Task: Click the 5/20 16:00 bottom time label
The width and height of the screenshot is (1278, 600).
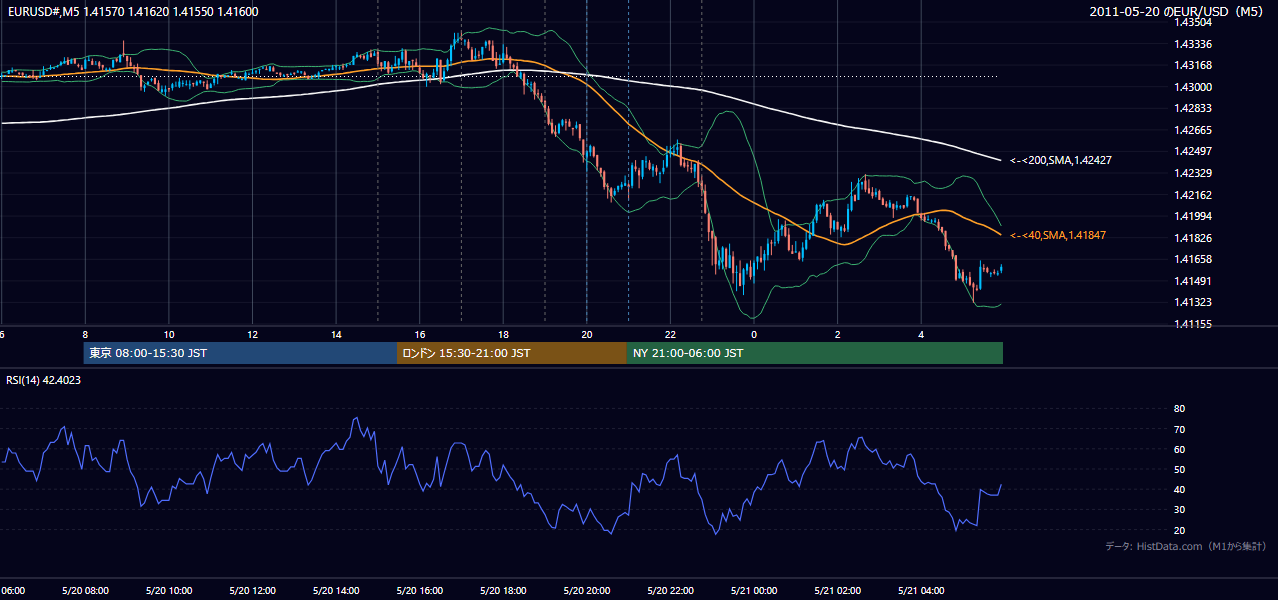Action: pyautogui.click(x=420, y=590)
